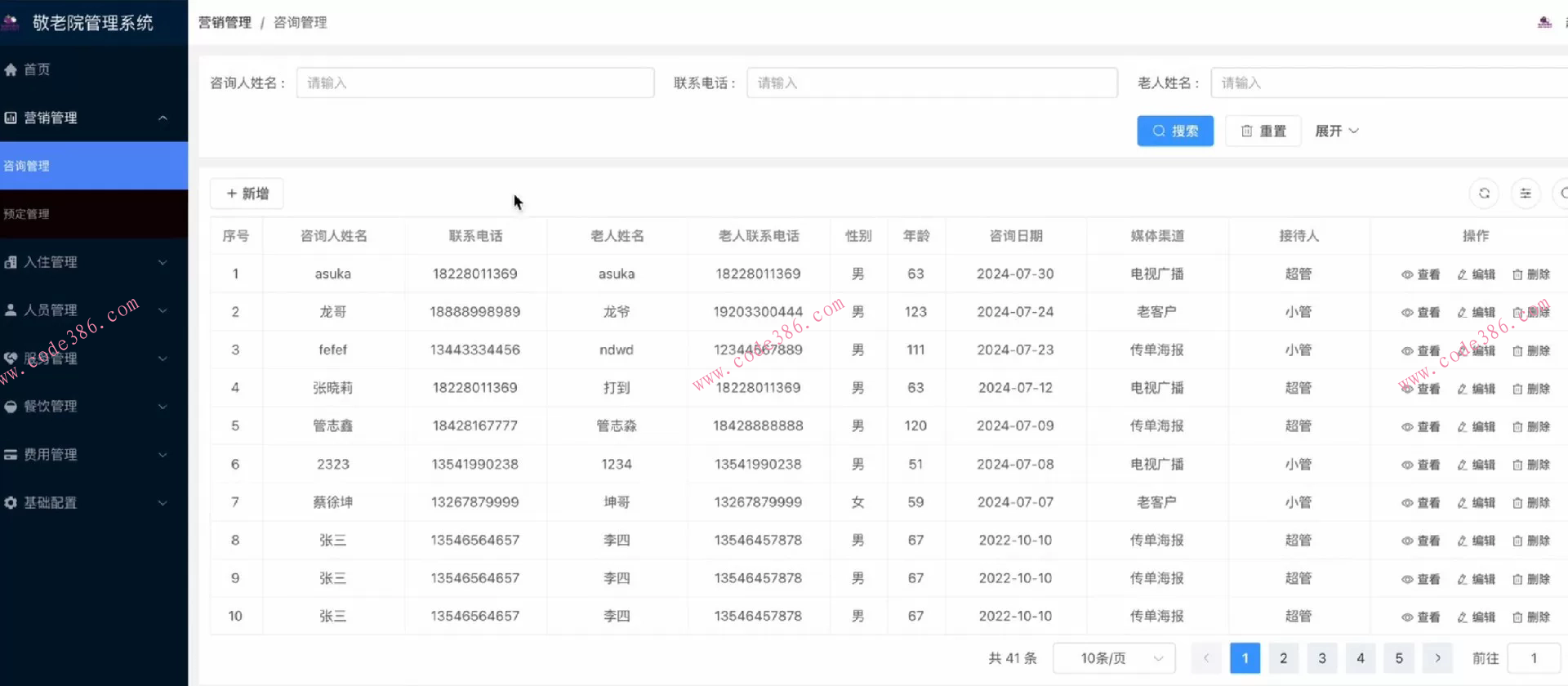Click the 营销管理 breadcrumb
1568x686 pixels.
[225, 22]
